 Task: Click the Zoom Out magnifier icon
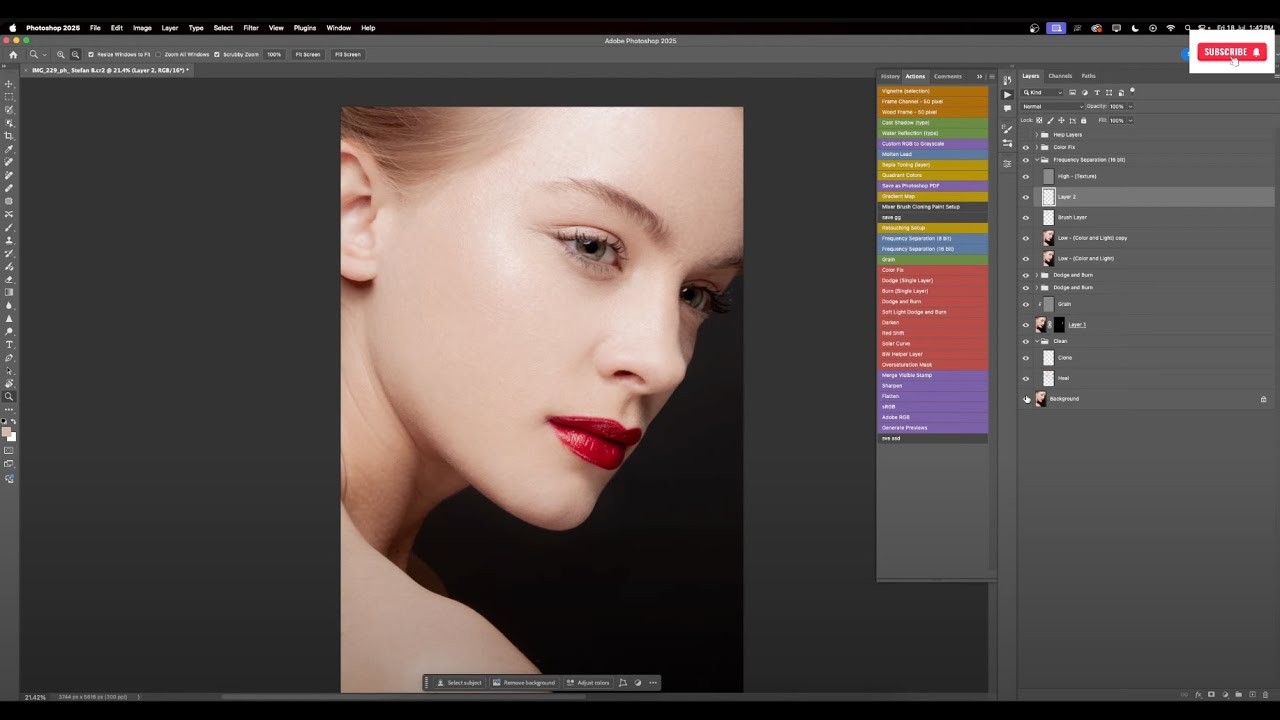point(75,54)
